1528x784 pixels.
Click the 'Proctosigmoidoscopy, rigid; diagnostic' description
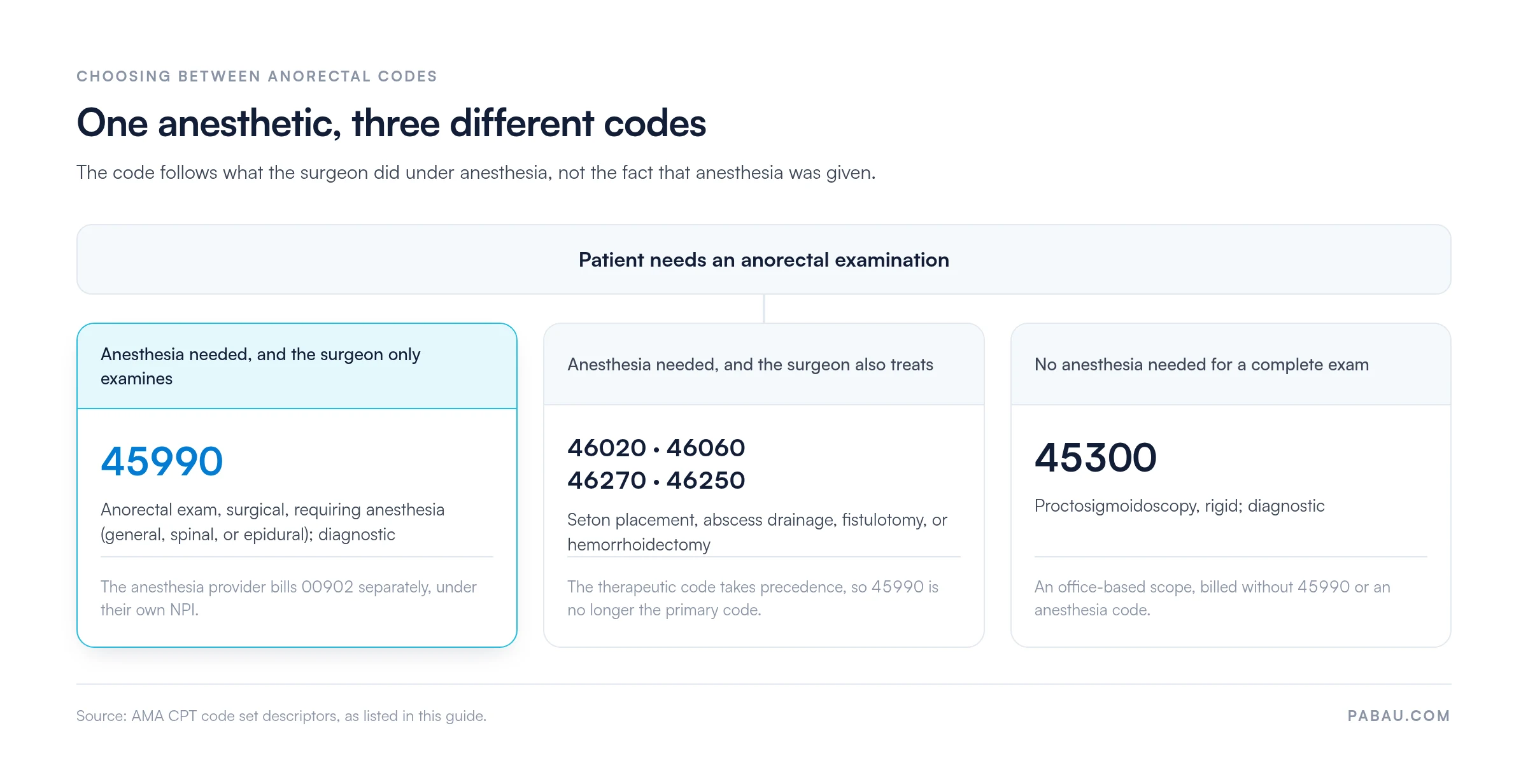pyautogui.click(x=1179, y=506)
